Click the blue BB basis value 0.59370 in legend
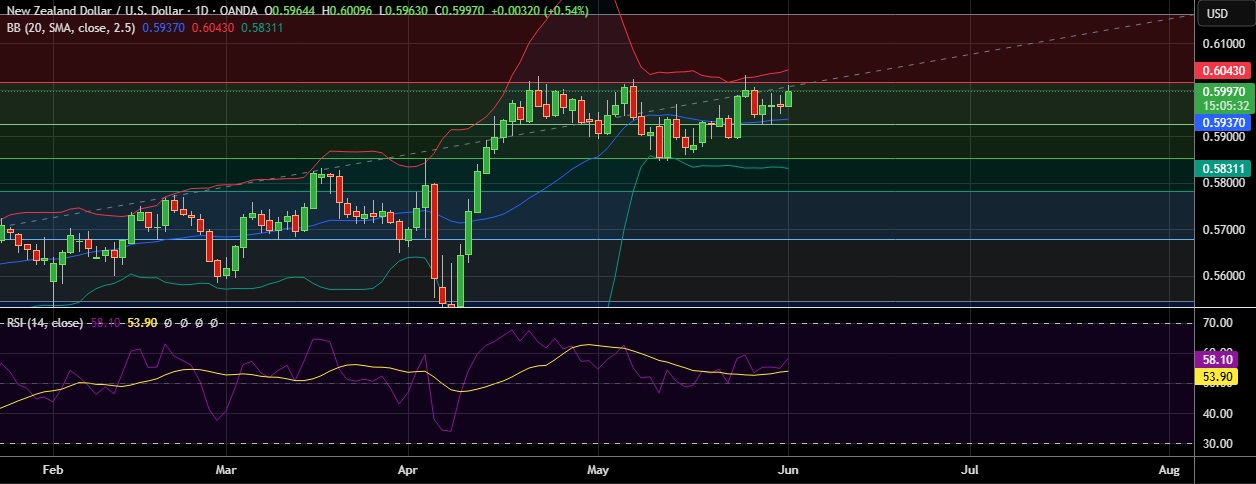1256x484 pixels. pos(162,27)
